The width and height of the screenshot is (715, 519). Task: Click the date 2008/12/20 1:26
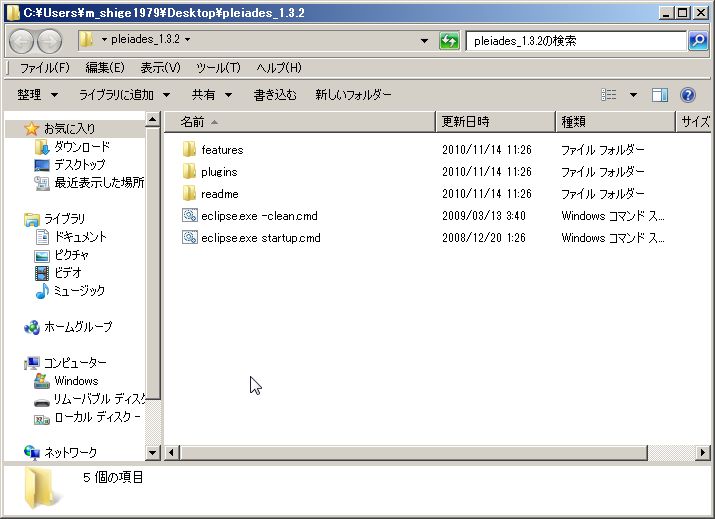(484, 237)
